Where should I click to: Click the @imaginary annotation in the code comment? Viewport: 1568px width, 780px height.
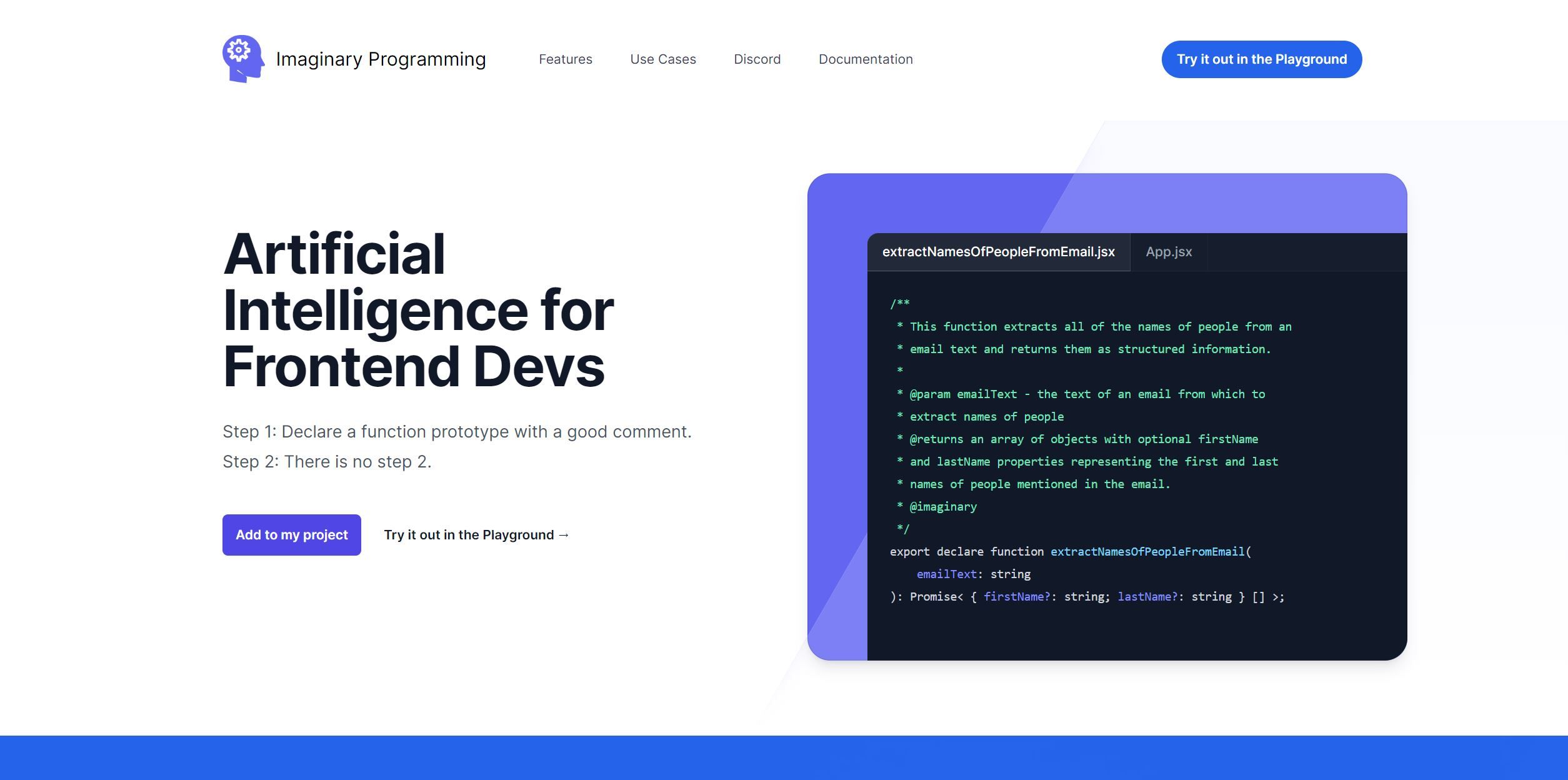(942, 506)
